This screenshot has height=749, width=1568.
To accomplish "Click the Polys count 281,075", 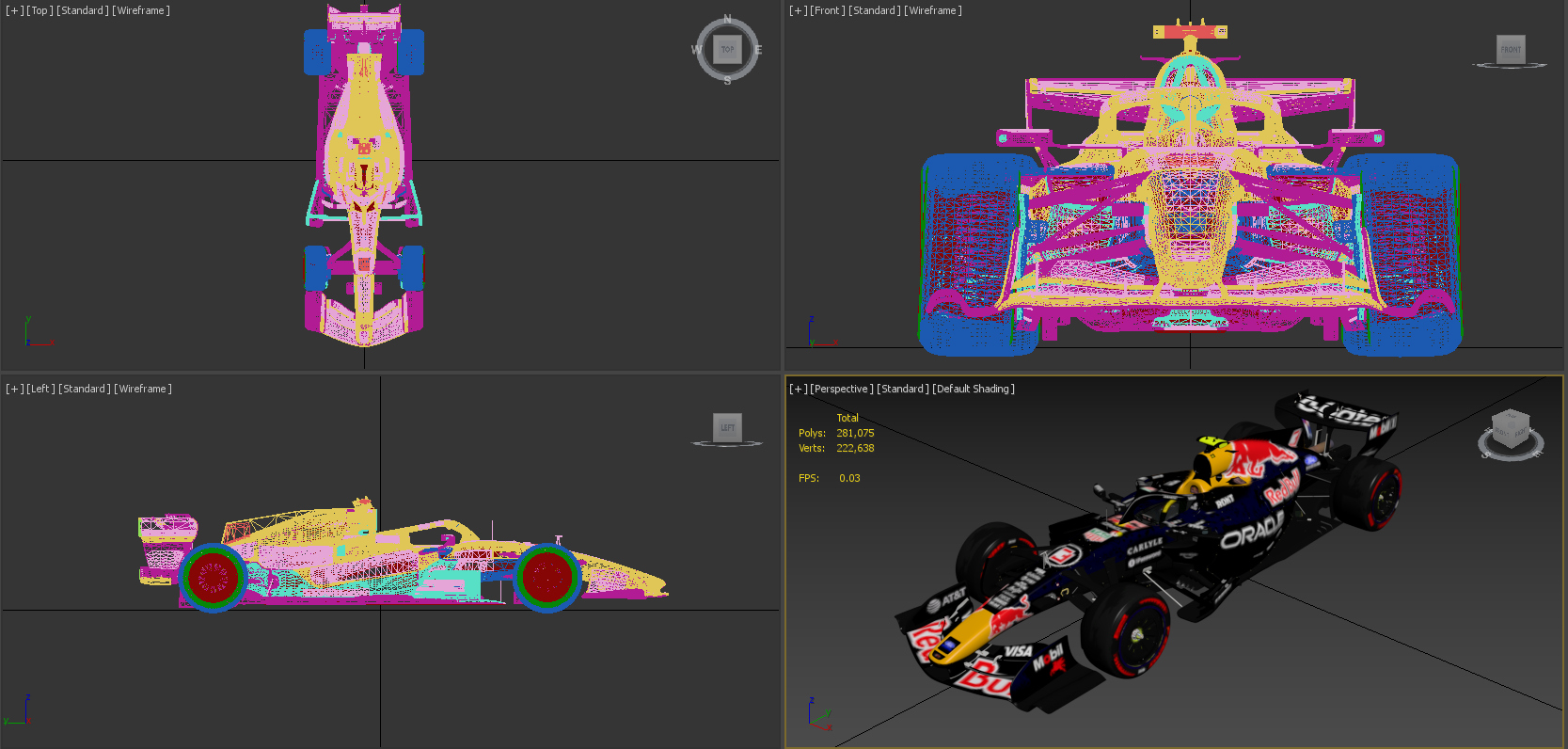I will [x=855, y=433].
